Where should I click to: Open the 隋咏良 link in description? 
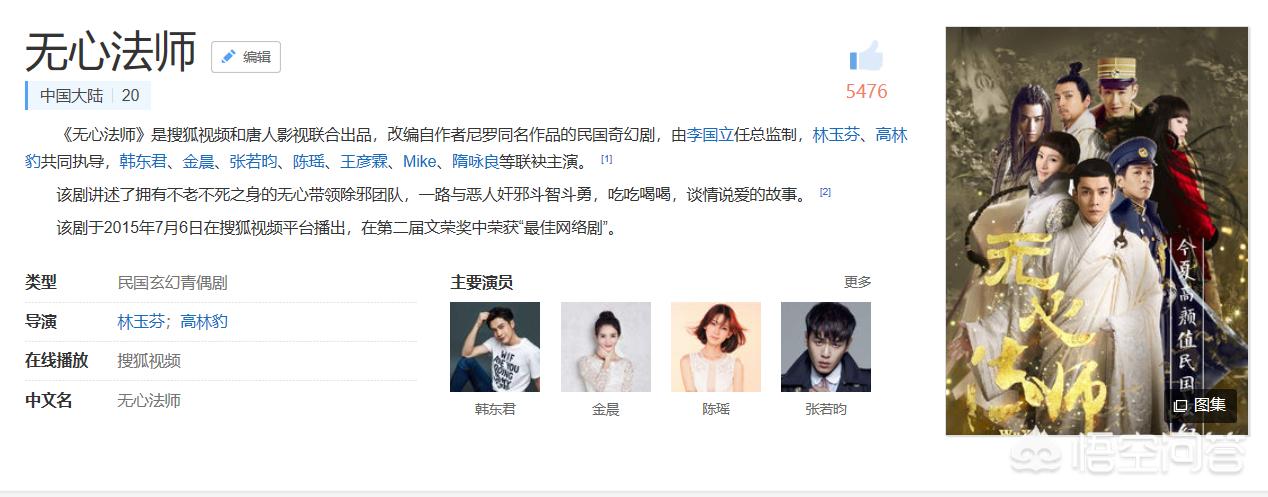pyautogui.click(x=476, y=161)
